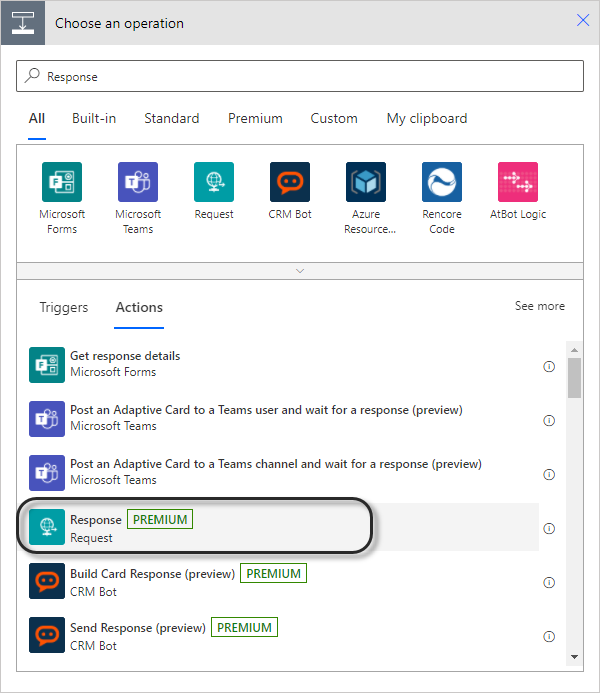This screenshot has width=600, height=693.
Task: Close the Choose an operation panel
Action: tap(583, 20)
